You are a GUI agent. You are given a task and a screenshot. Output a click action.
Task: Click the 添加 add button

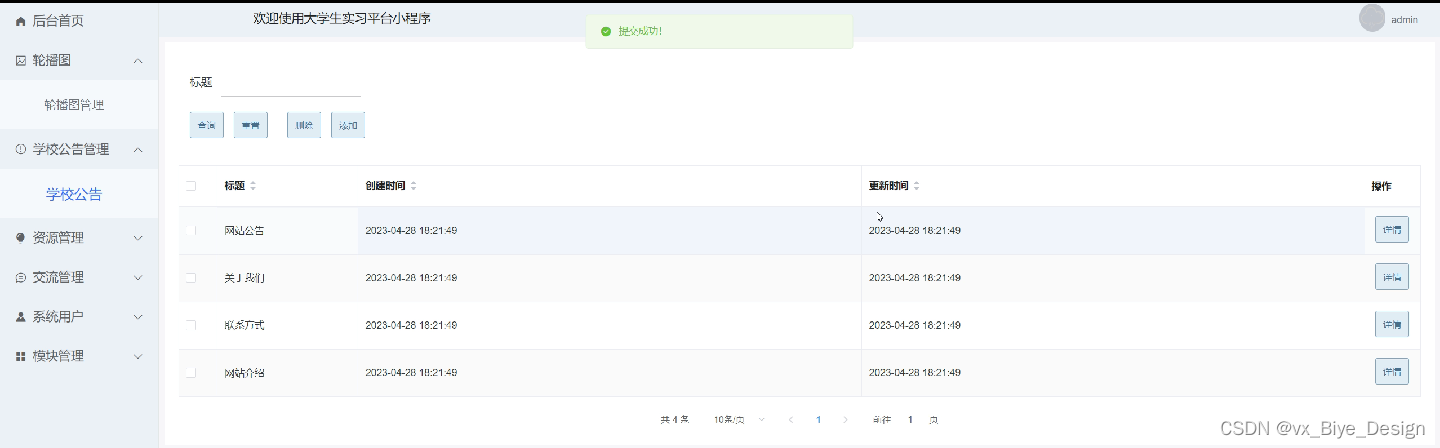348,125
